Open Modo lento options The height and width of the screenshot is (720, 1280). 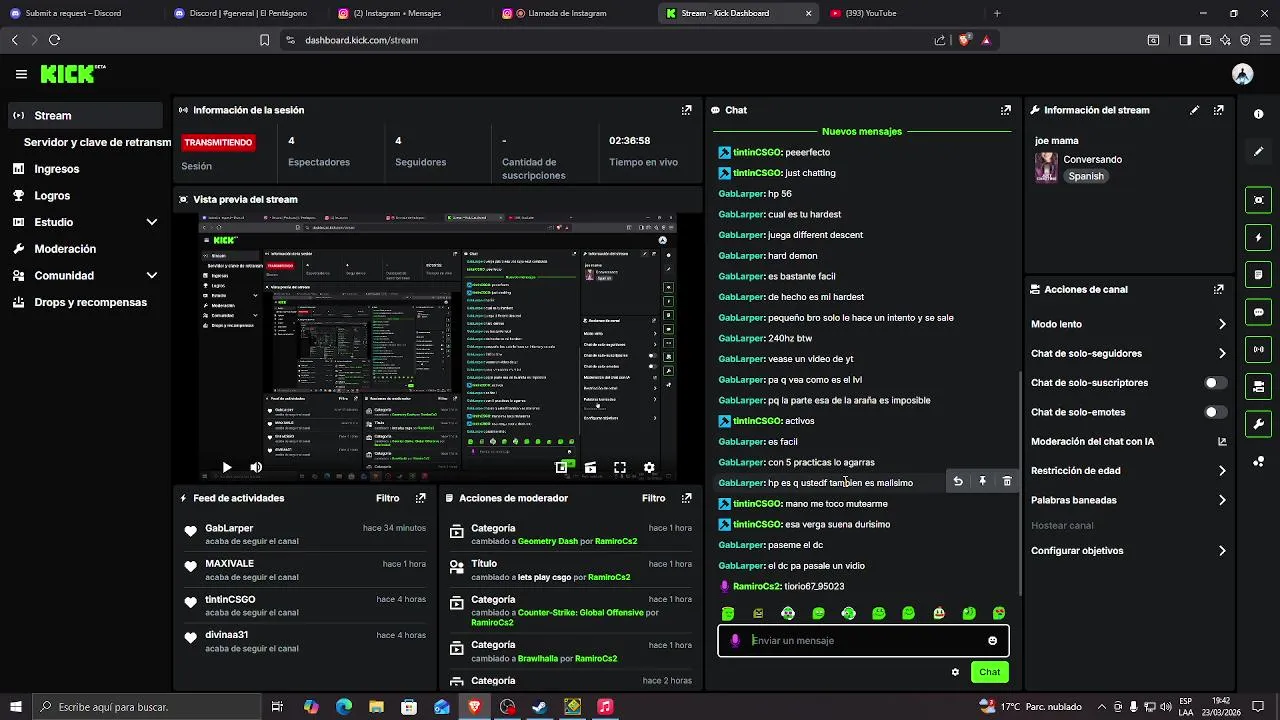1128,324
